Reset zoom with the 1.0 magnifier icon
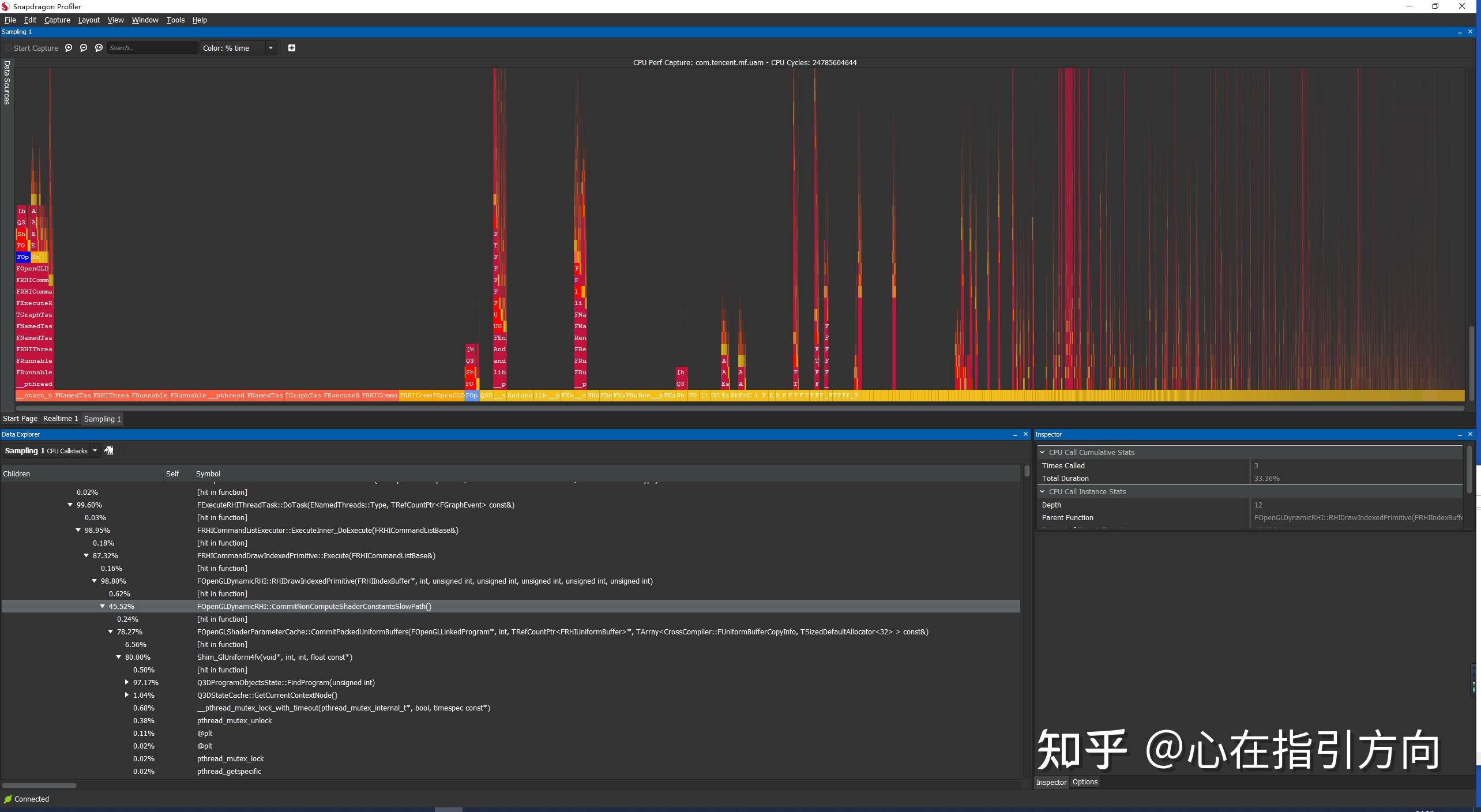The height and width of the screenshot is (812, 1481). pos(99,48)
